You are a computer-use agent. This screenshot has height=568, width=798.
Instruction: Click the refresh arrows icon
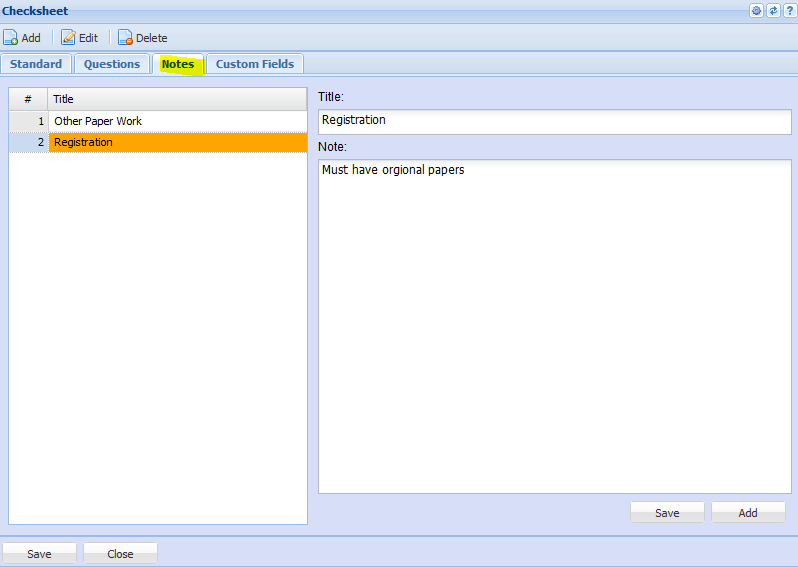pos(773,11)
